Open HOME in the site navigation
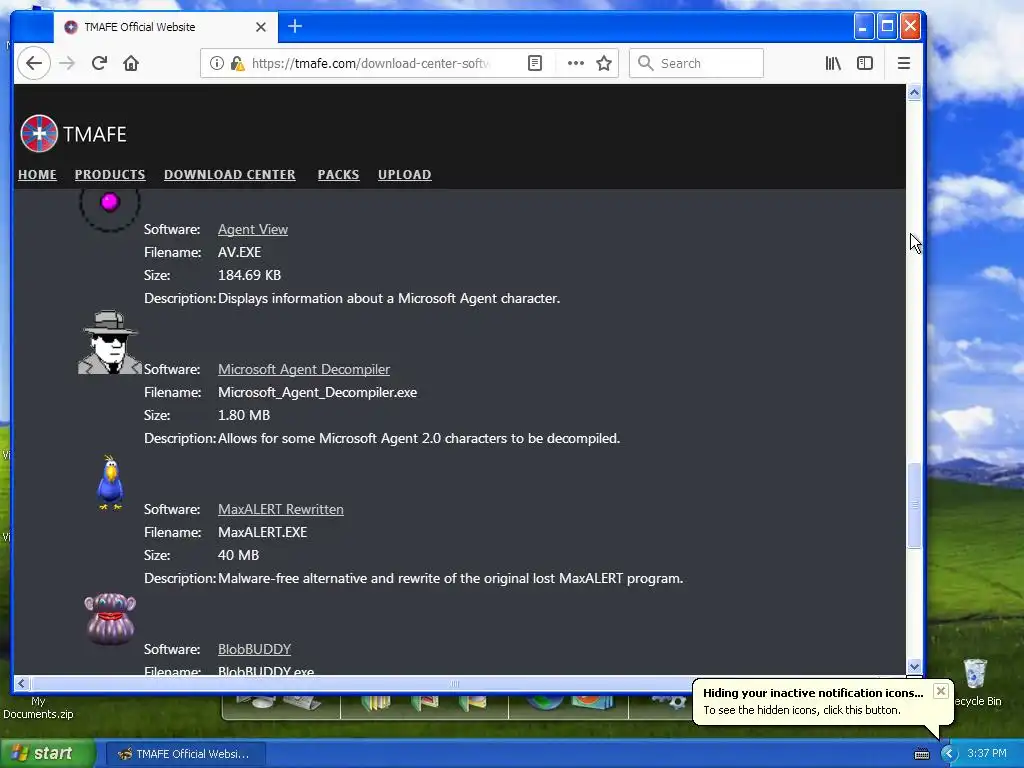This screenshot has width=1024, height=768. [37, 174]
